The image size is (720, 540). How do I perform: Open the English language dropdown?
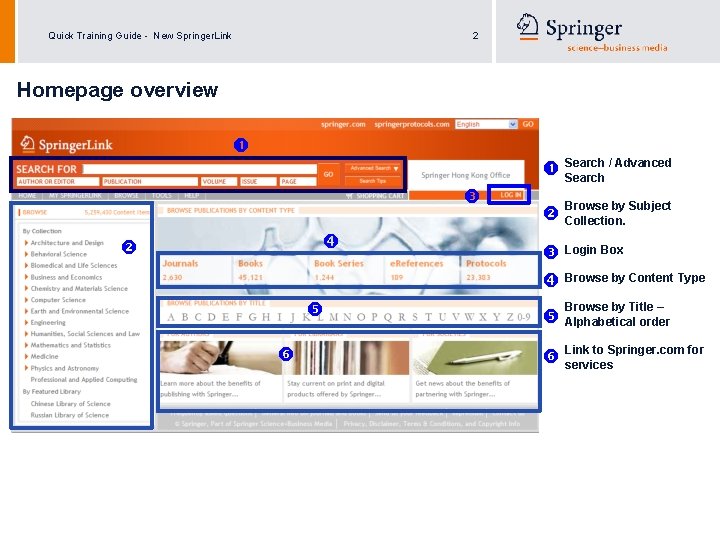click(x=486, y=124)
